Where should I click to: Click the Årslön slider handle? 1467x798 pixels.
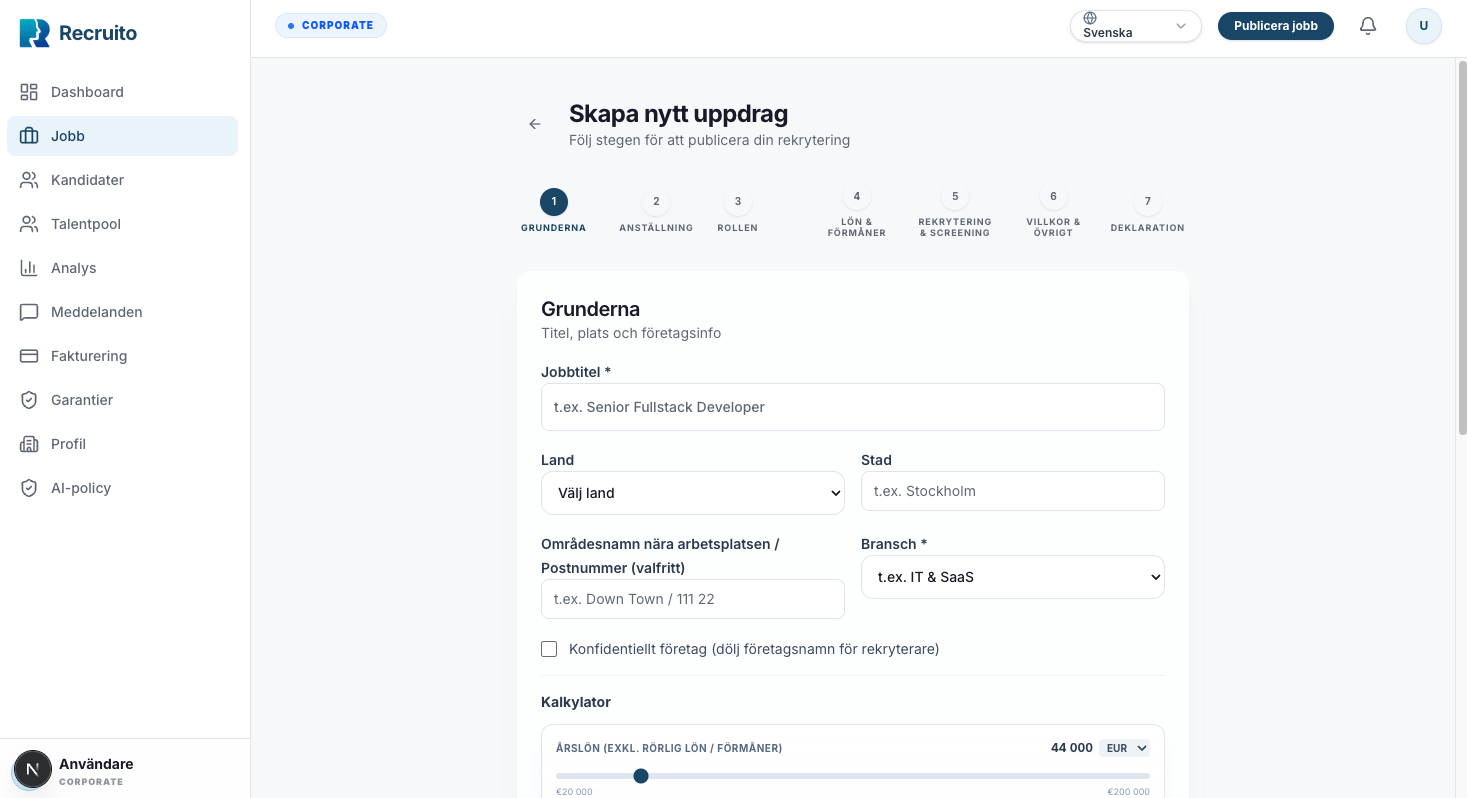[x=641, y=776]
